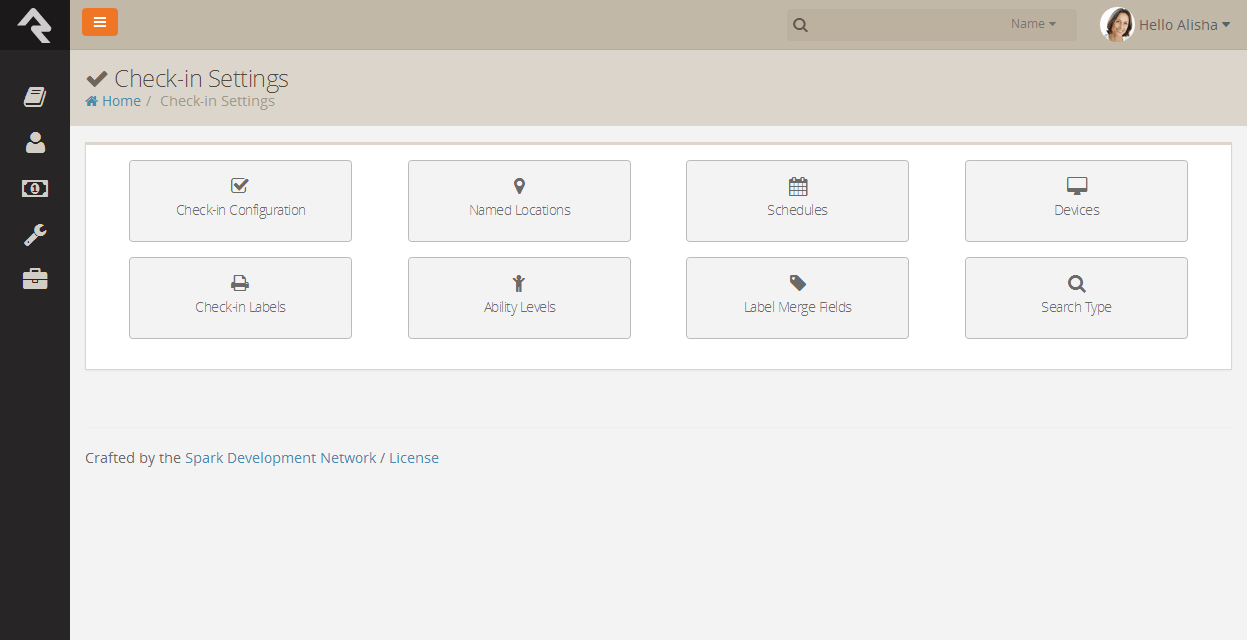Image resolution: width=1247 pixels, height=640 pixels.
Task: Open the Hello Alisha user dropdown
Action: point(1185,25)
